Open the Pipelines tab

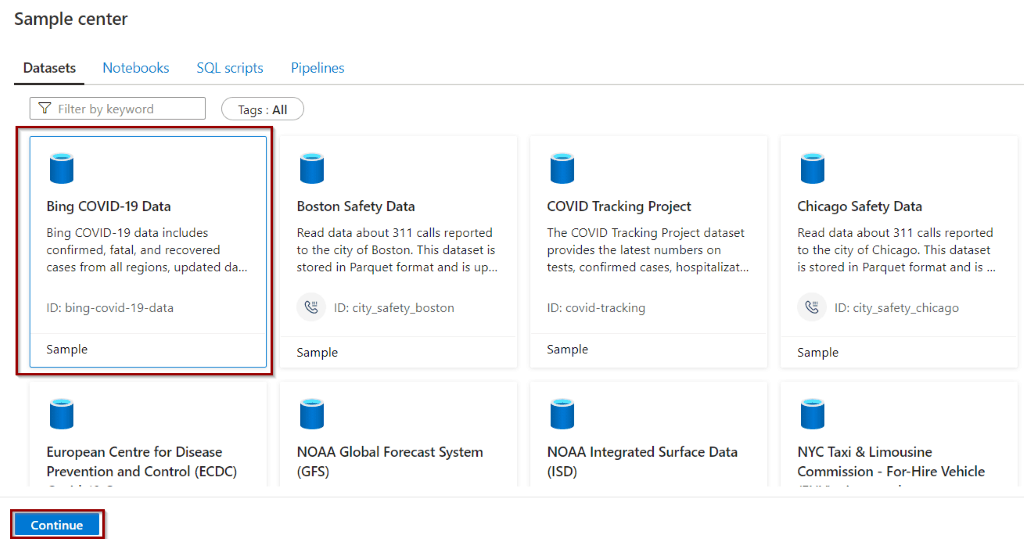[317, 68]
